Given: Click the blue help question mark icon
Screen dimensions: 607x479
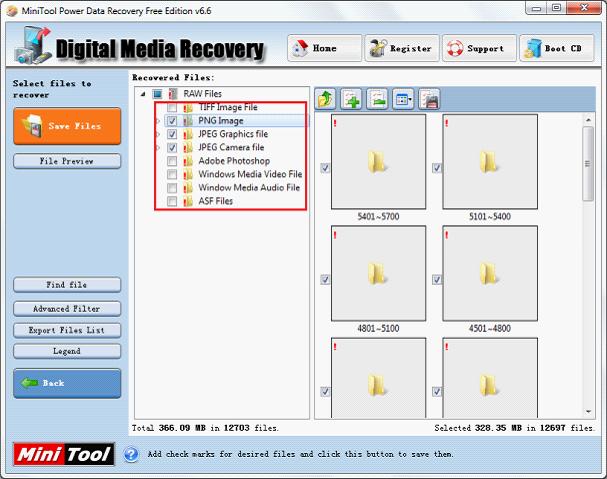Looking at the screenshot, I should point(131,454).
